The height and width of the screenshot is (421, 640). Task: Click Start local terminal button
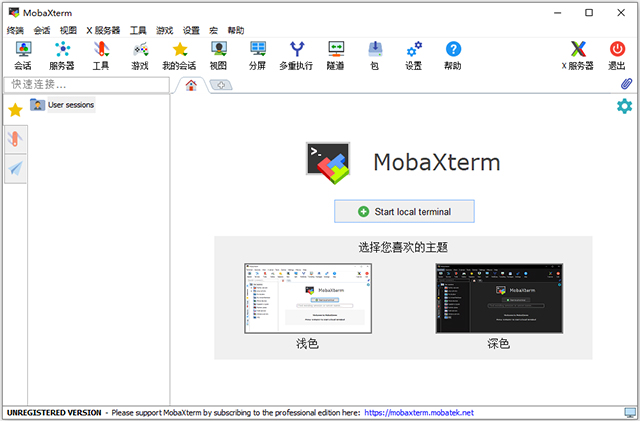(404, 211)
